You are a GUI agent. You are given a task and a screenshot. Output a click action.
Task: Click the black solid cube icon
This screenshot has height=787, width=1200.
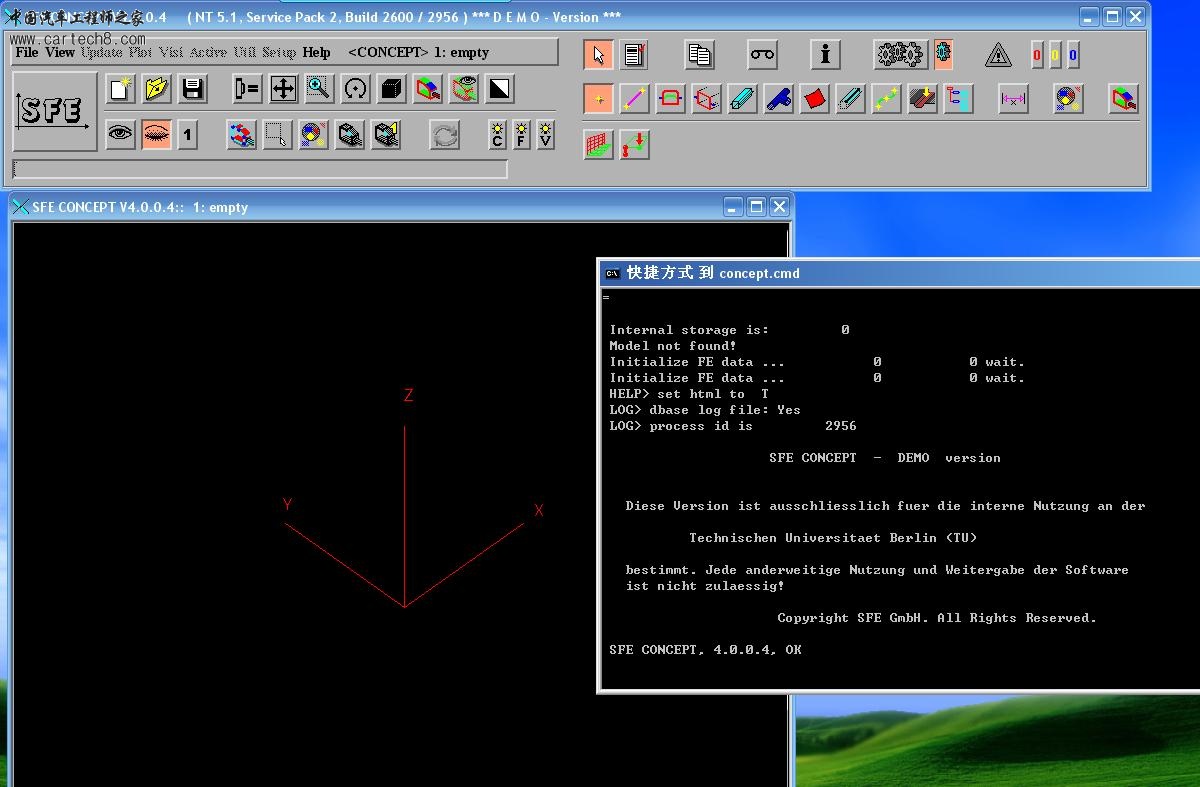391,89
